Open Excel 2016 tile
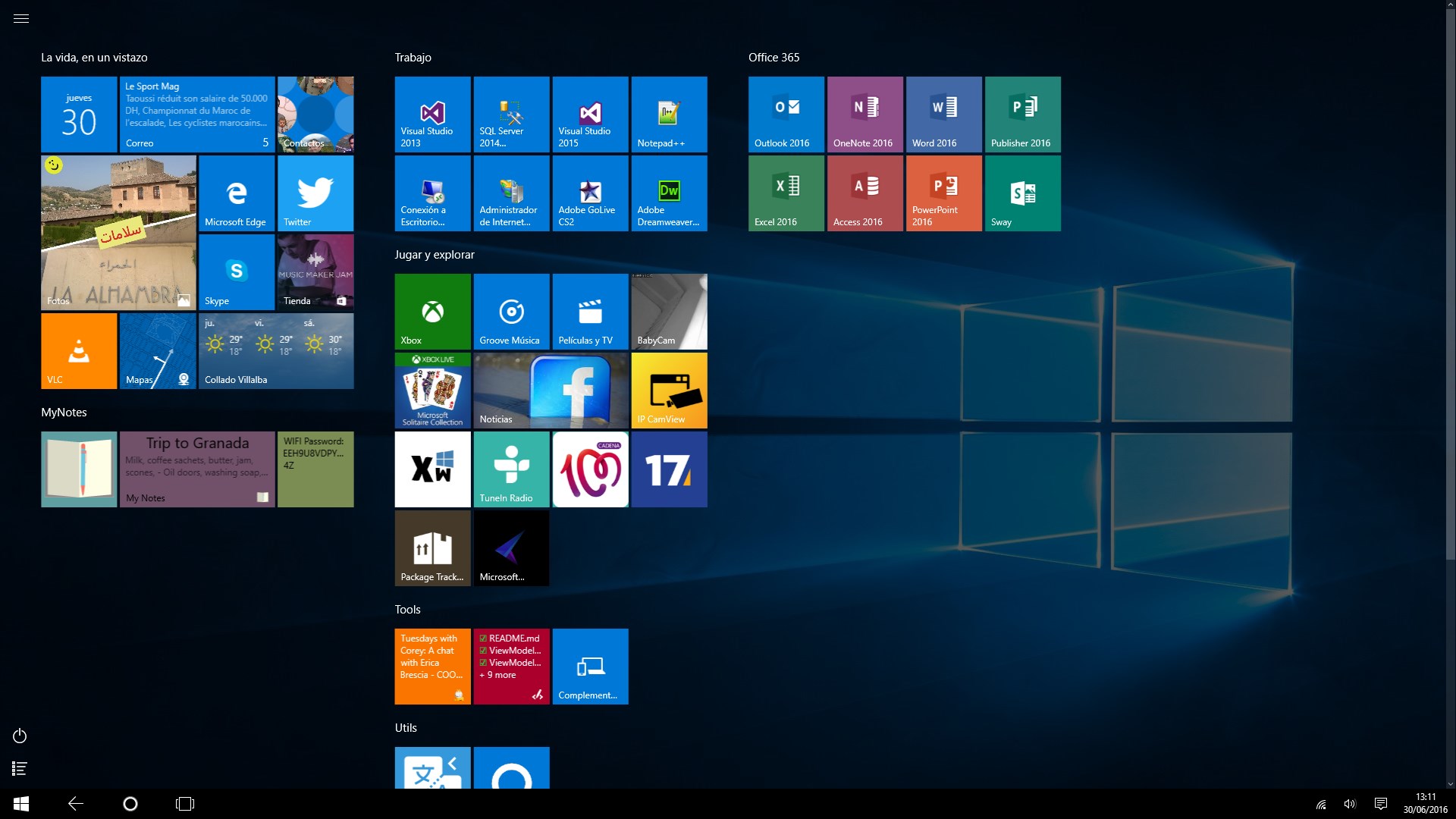The image size is (1456, 819). coord(786,193)
